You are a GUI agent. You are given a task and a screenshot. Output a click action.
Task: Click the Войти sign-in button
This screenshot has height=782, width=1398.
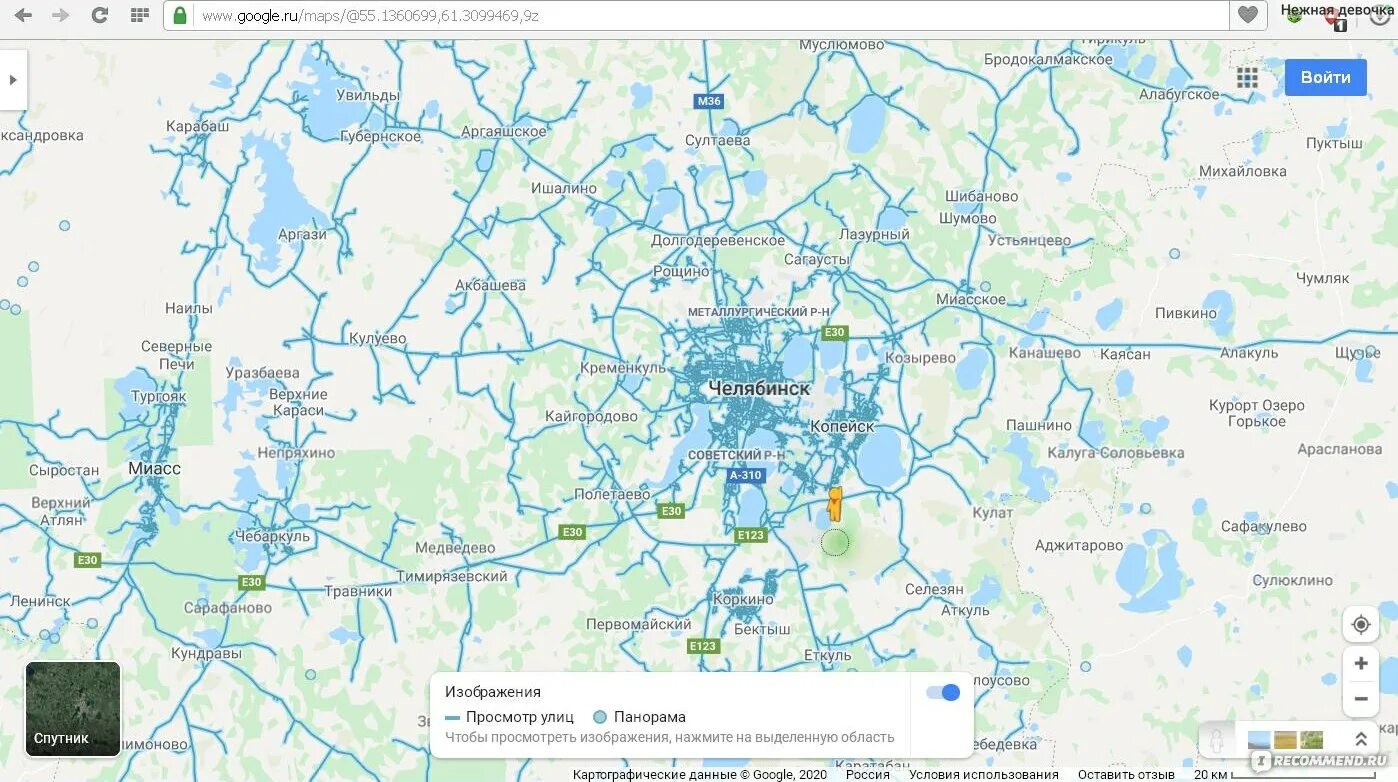point(1325,77)
